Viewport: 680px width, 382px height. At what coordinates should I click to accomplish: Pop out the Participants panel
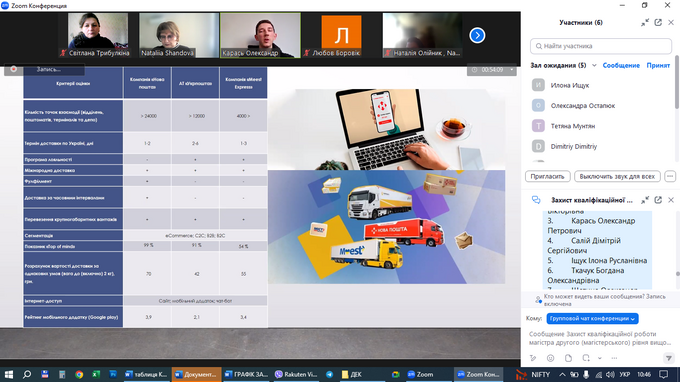point(658,23)
